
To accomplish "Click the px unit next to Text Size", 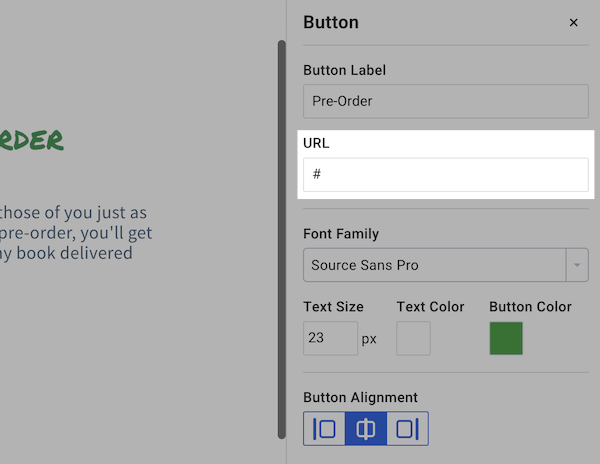I will click(x=369, y=339).
